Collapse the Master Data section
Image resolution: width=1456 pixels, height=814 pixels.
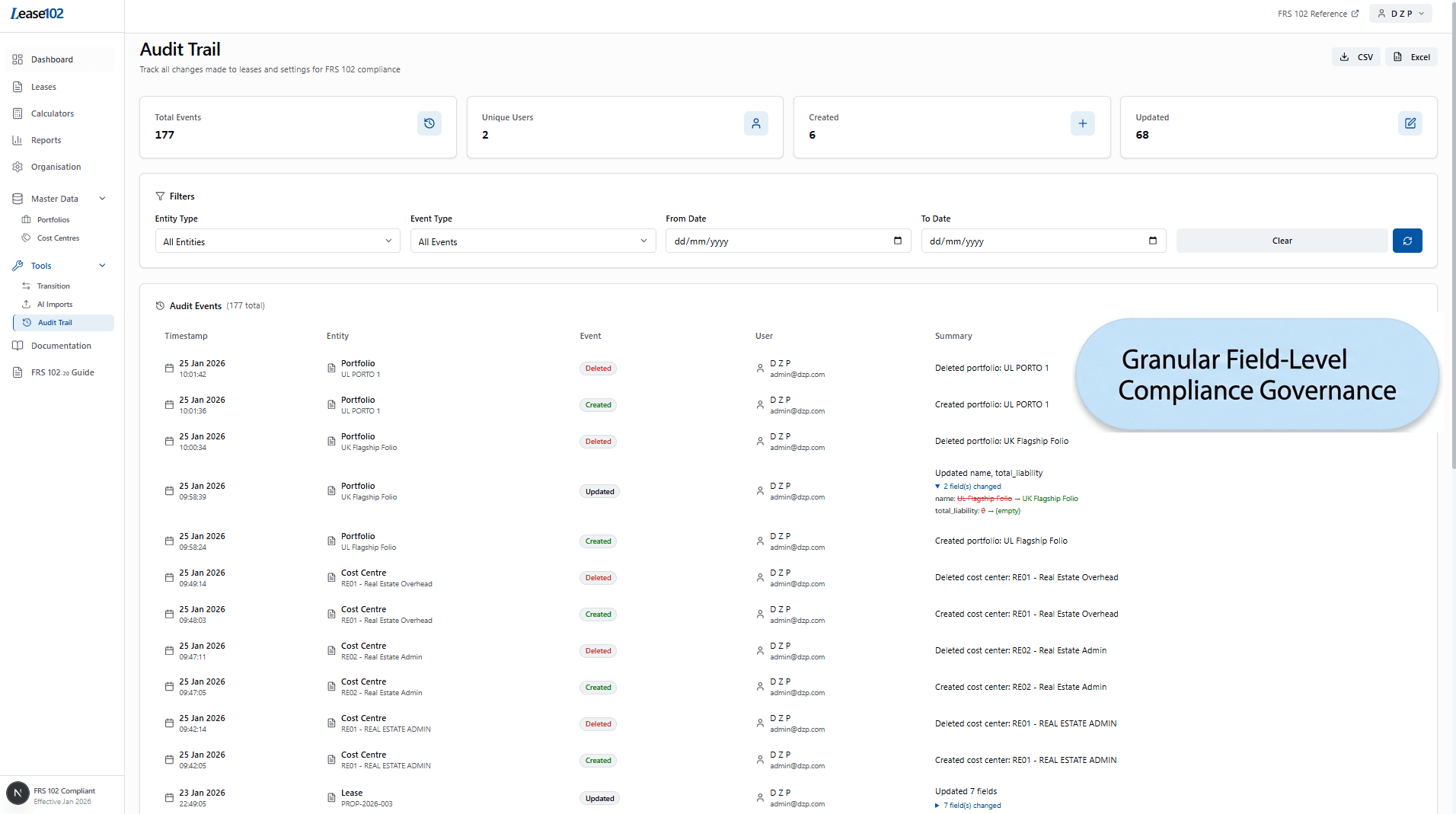pos(102,198)
